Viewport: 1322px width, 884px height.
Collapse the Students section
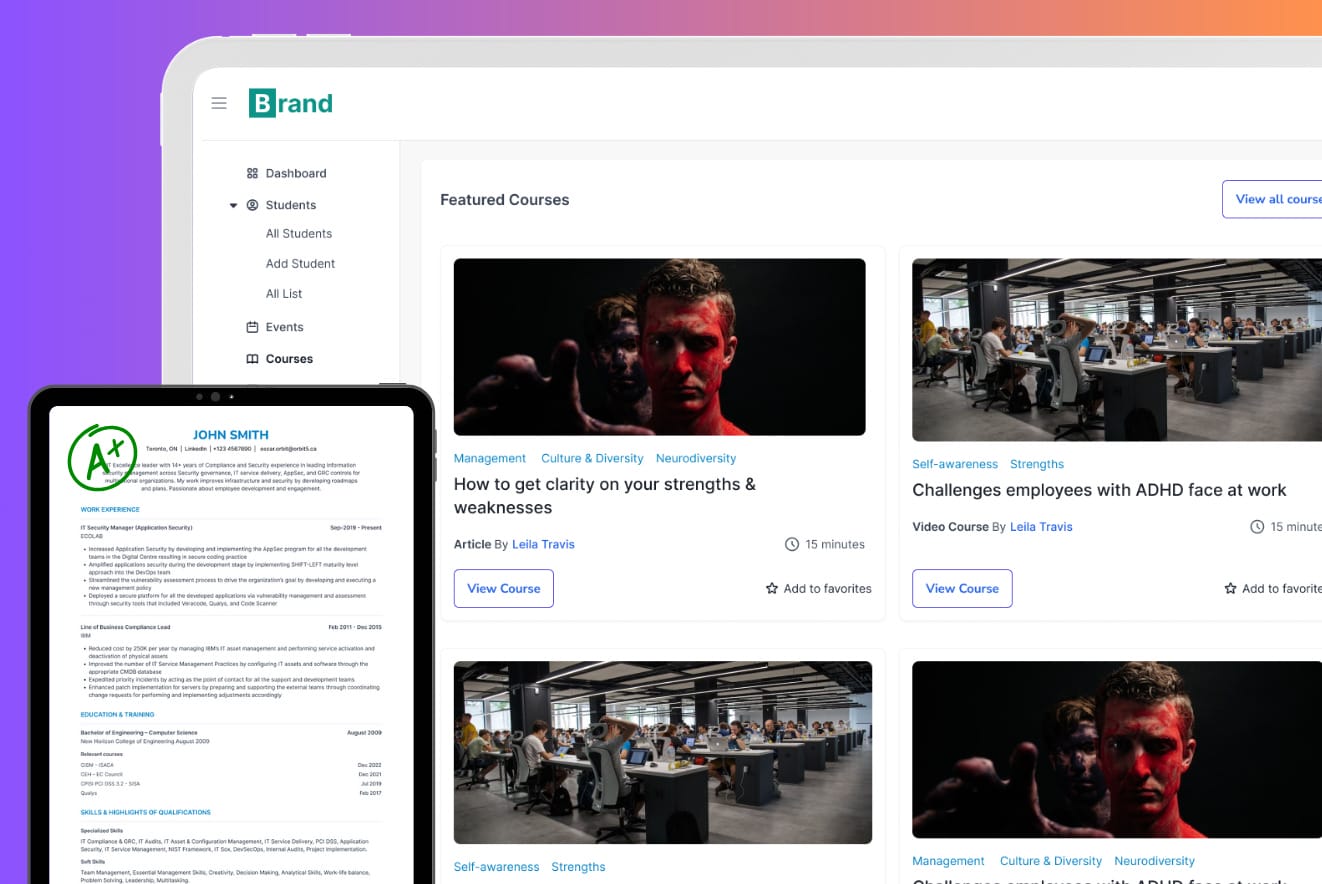(233, 205)
